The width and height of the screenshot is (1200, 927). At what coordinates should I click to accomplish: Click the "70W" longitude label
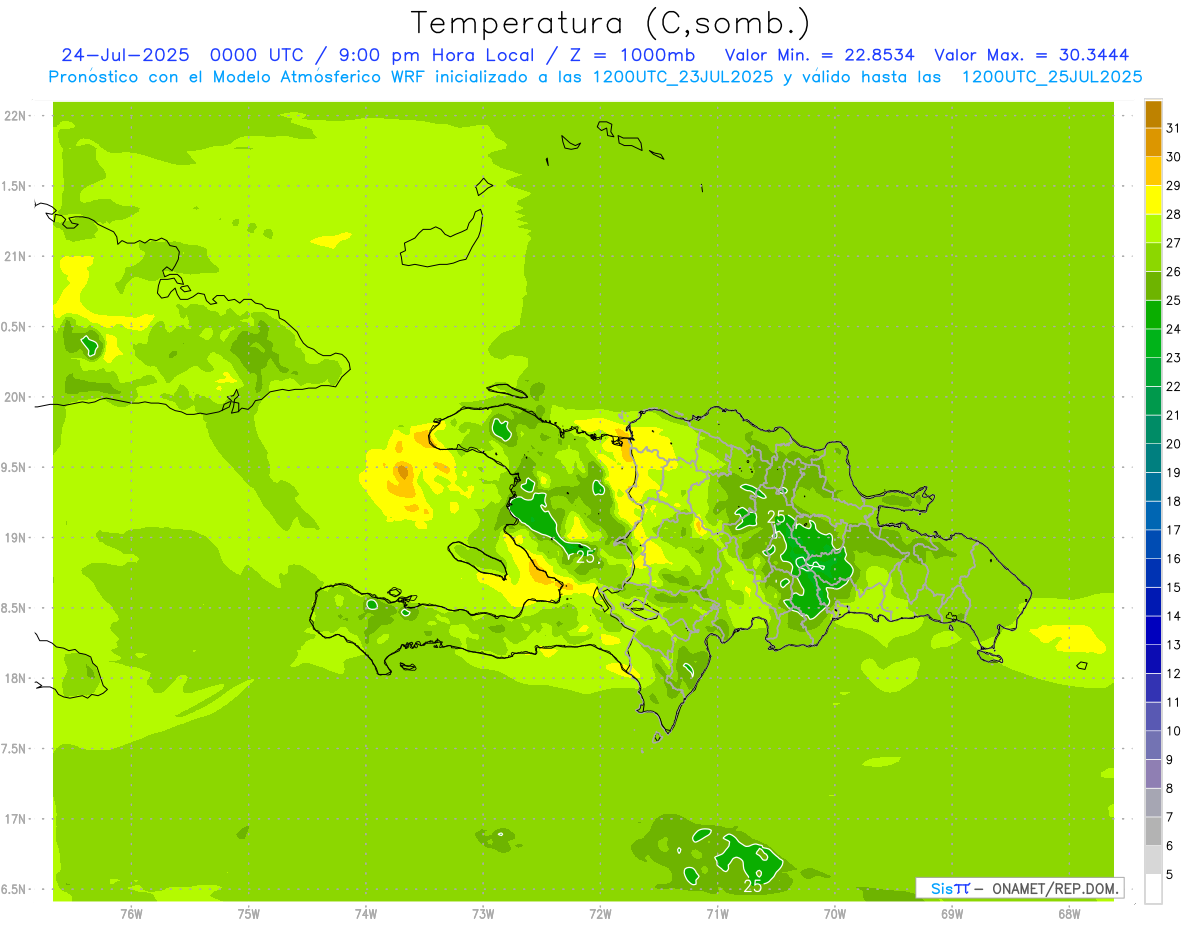tap(835, 914)
